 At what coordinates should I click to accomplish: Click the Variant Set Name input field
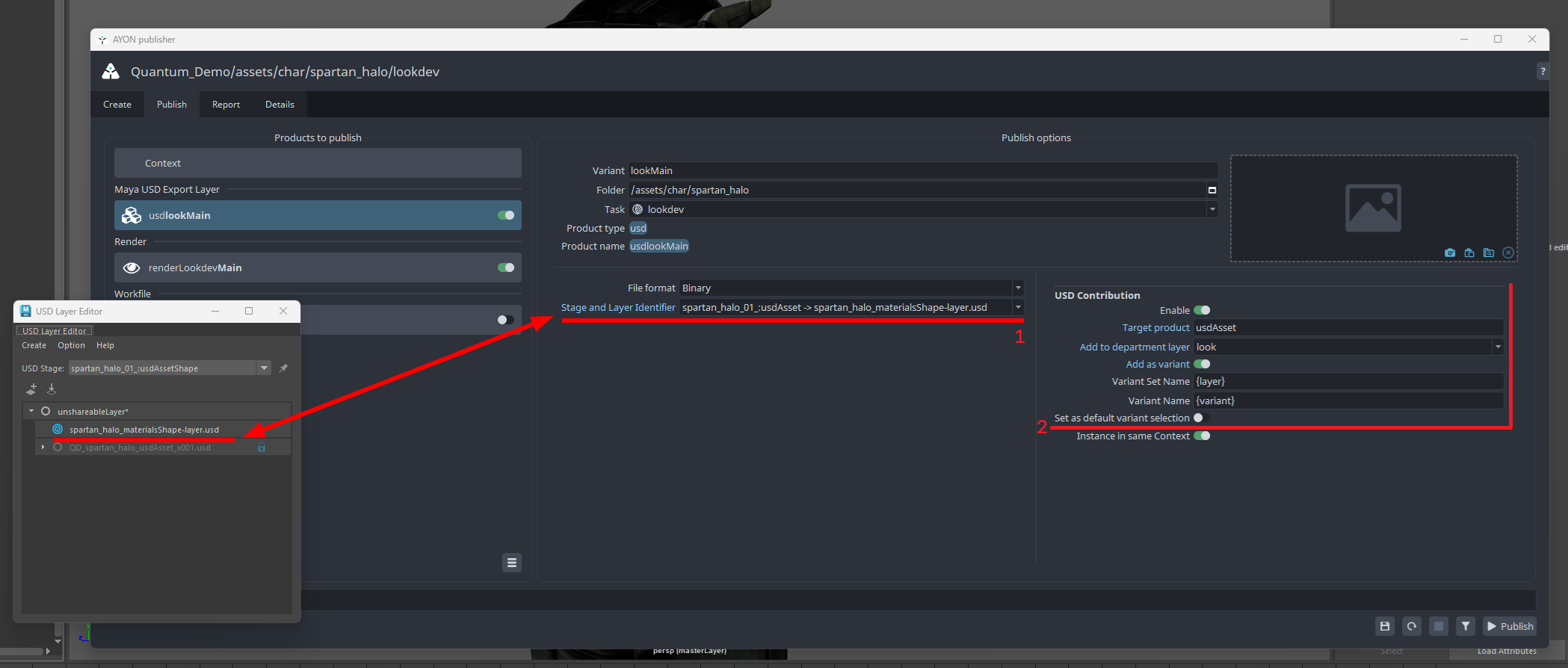coord(1348,382)
